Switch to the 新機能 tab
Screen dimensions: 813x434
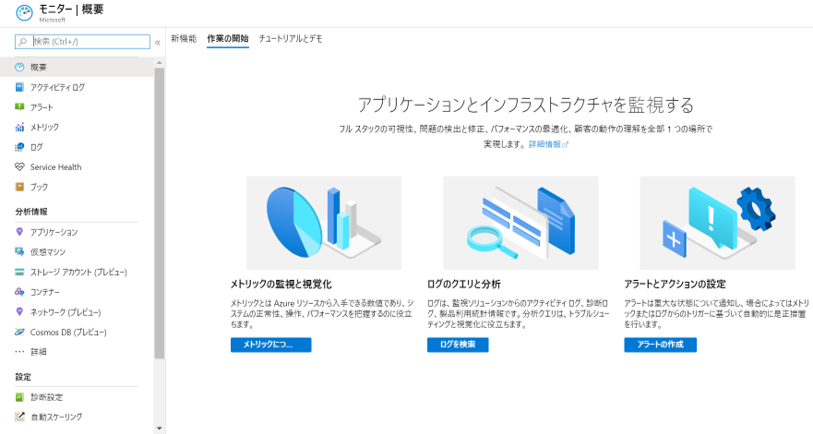click(x=184, y=38)
